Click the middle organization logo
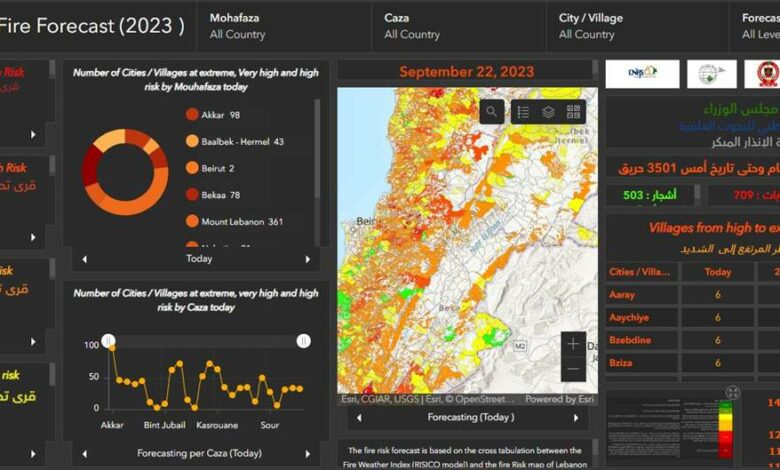780x470 pixels. coord(712,74)
